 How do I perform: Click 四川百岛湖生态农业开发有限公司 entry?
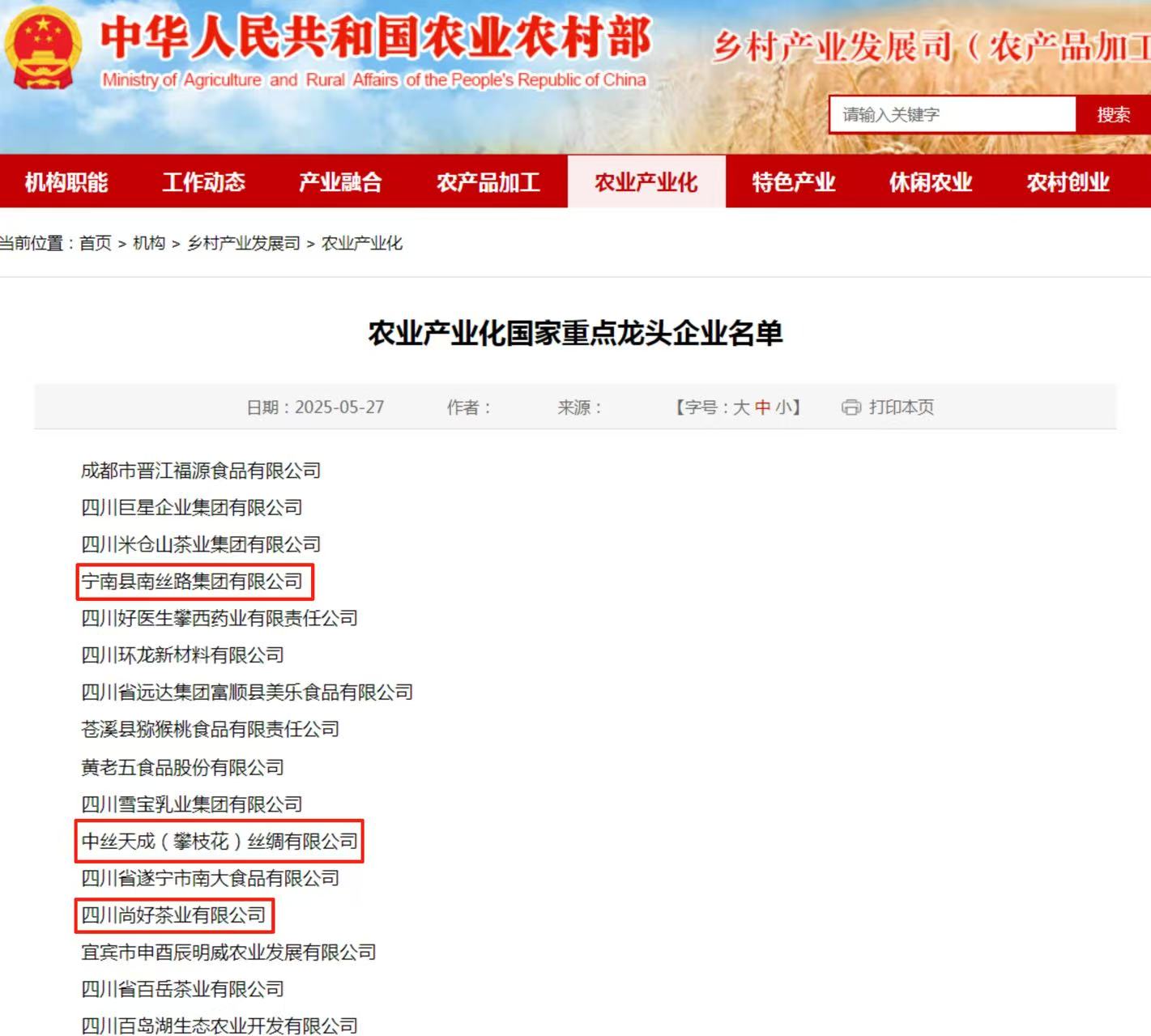(x=220, y=1026)
